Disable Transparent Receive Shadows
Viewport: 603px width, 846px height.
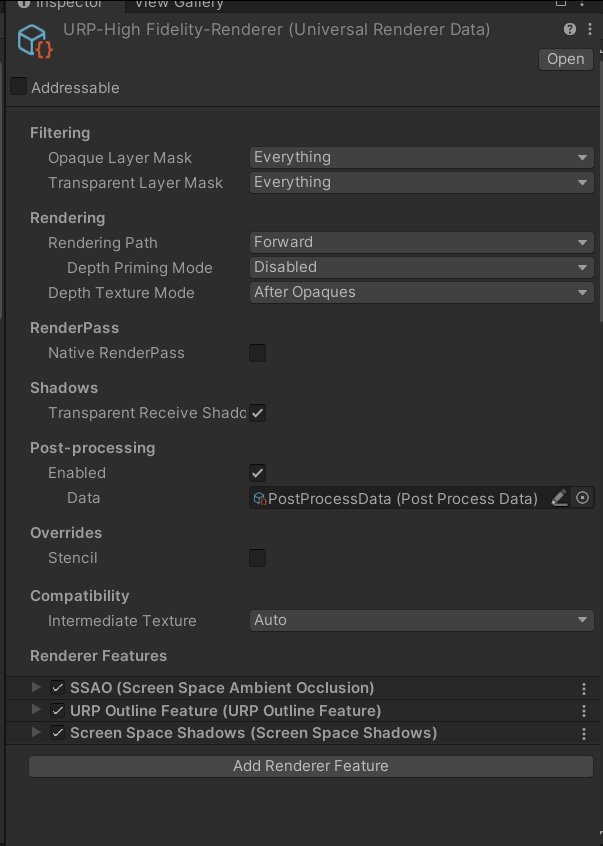coord(257,413)
